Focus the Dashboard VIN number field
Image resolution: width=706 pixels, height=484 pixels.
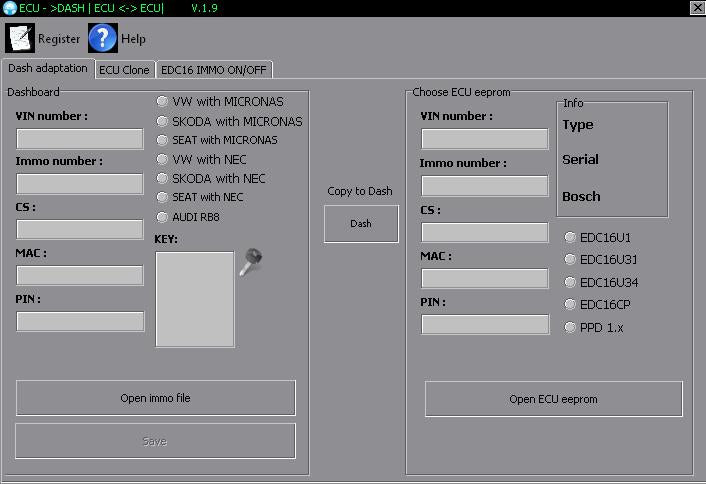80,139
